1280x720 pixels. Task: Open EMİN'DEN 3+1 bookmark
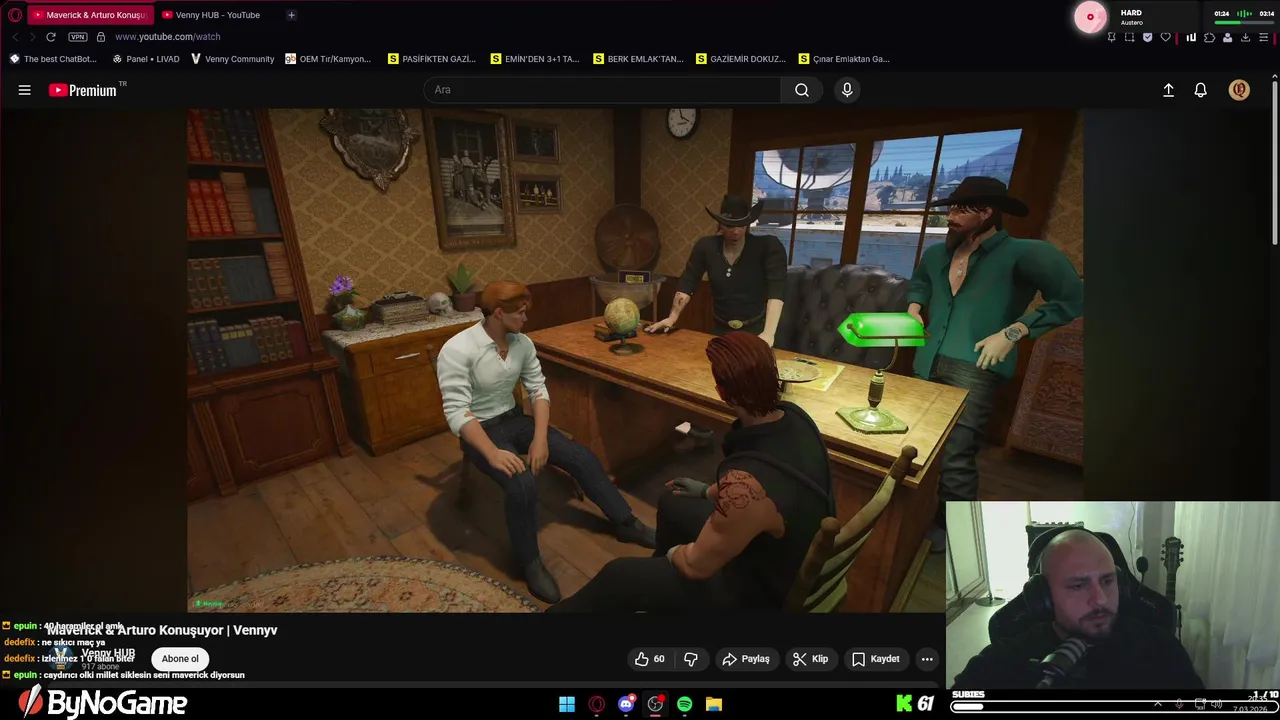coord(535,59)
